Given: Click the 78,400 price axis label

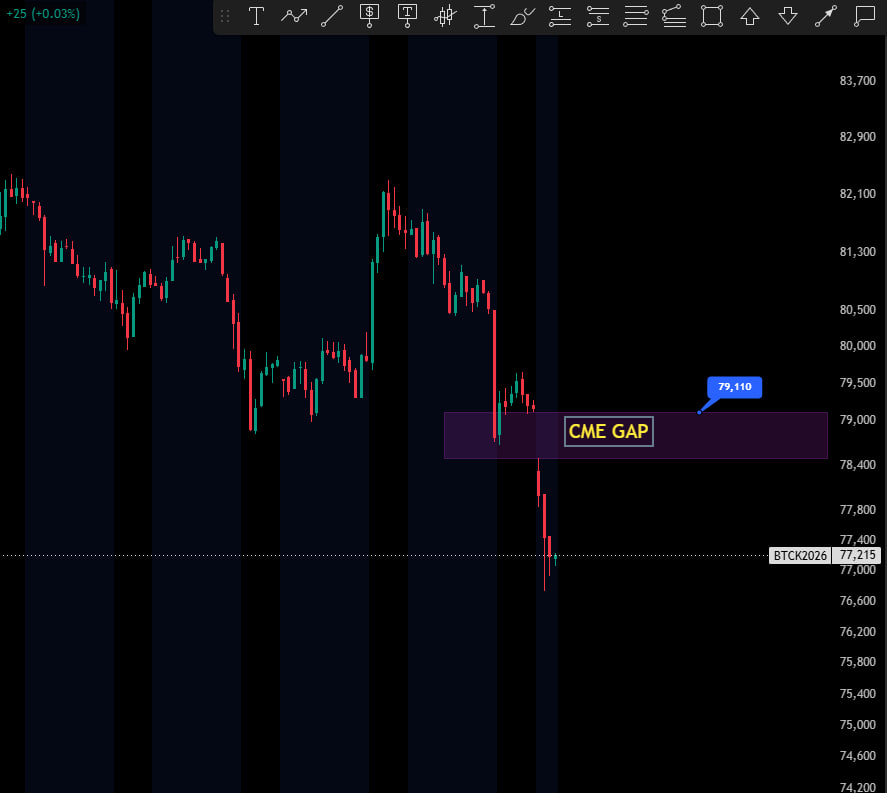Looking at the screenshot, I should (857, 465).
